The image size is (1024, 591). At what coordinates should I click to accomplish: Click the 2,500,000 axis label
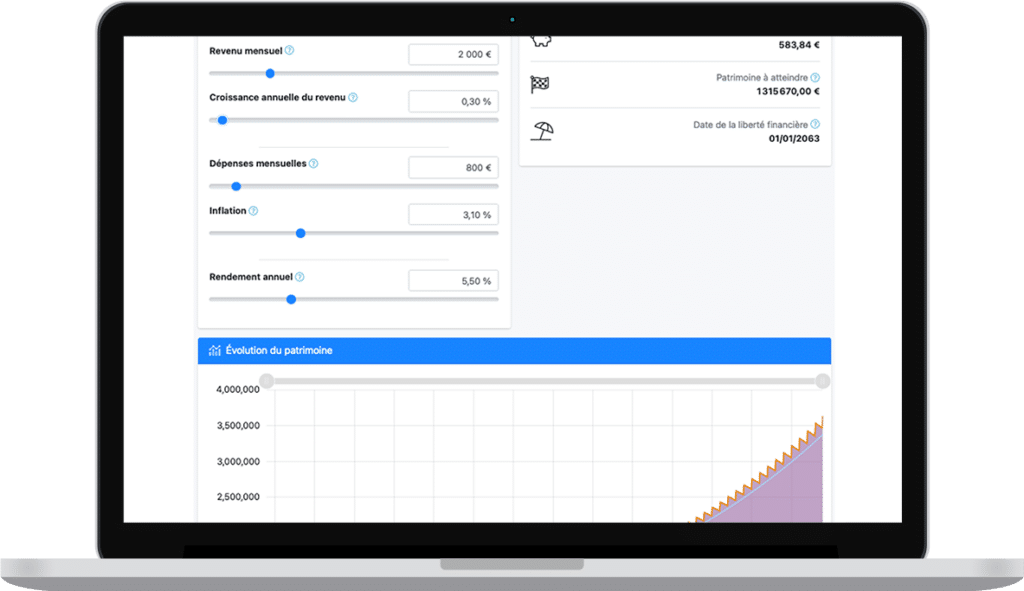[238, 496]
